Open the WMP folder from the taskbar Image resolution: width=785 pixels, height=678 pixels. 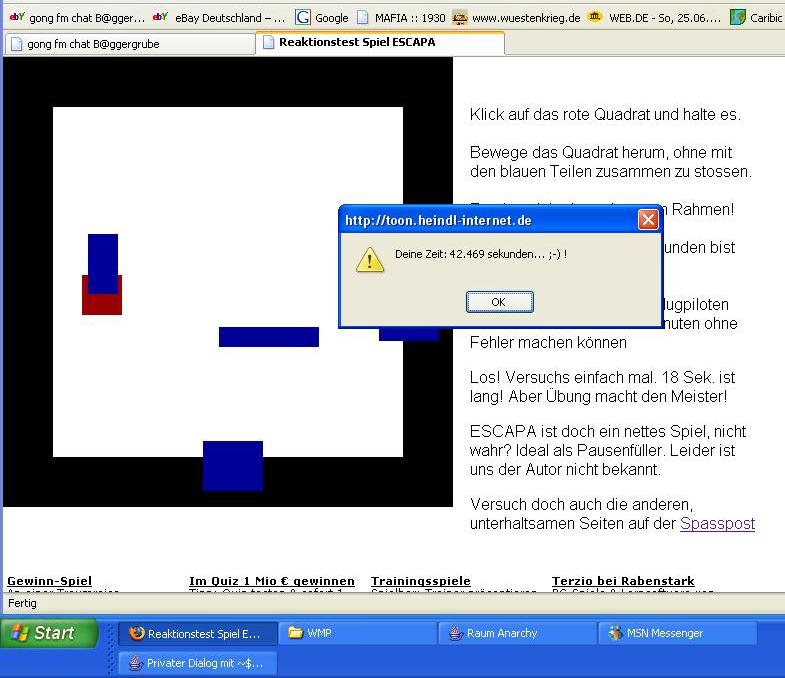358,633
